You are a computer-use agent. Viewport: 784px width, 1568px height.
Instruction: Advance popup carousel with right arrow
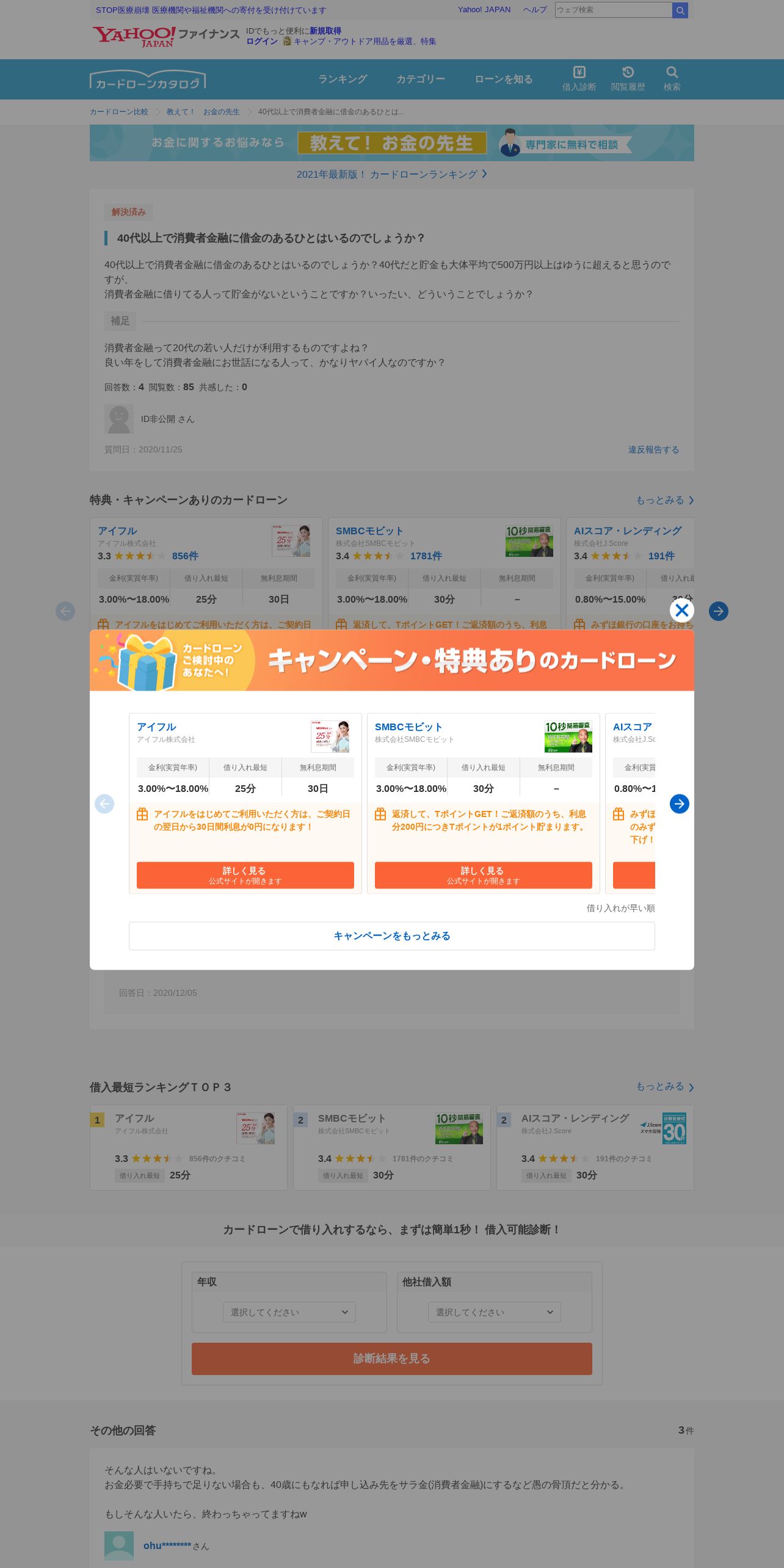click(x=679, y=804)
